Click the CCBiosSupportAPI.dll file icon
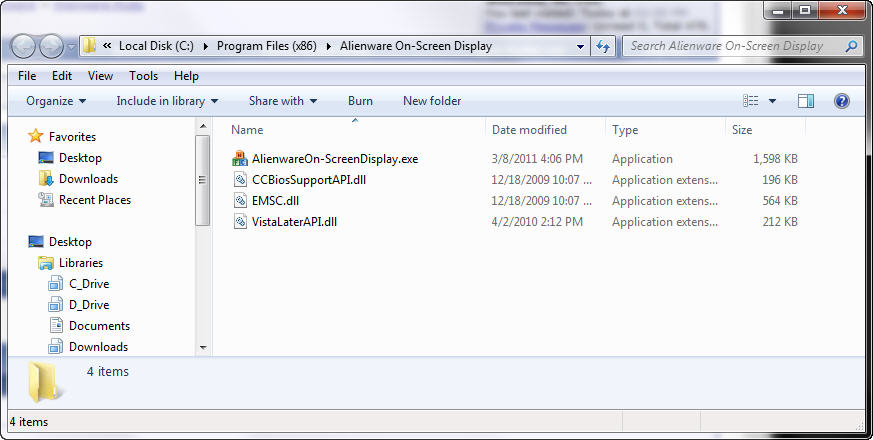Image resolution: width=873 pixels, height=440 pixels. [240, 180]
